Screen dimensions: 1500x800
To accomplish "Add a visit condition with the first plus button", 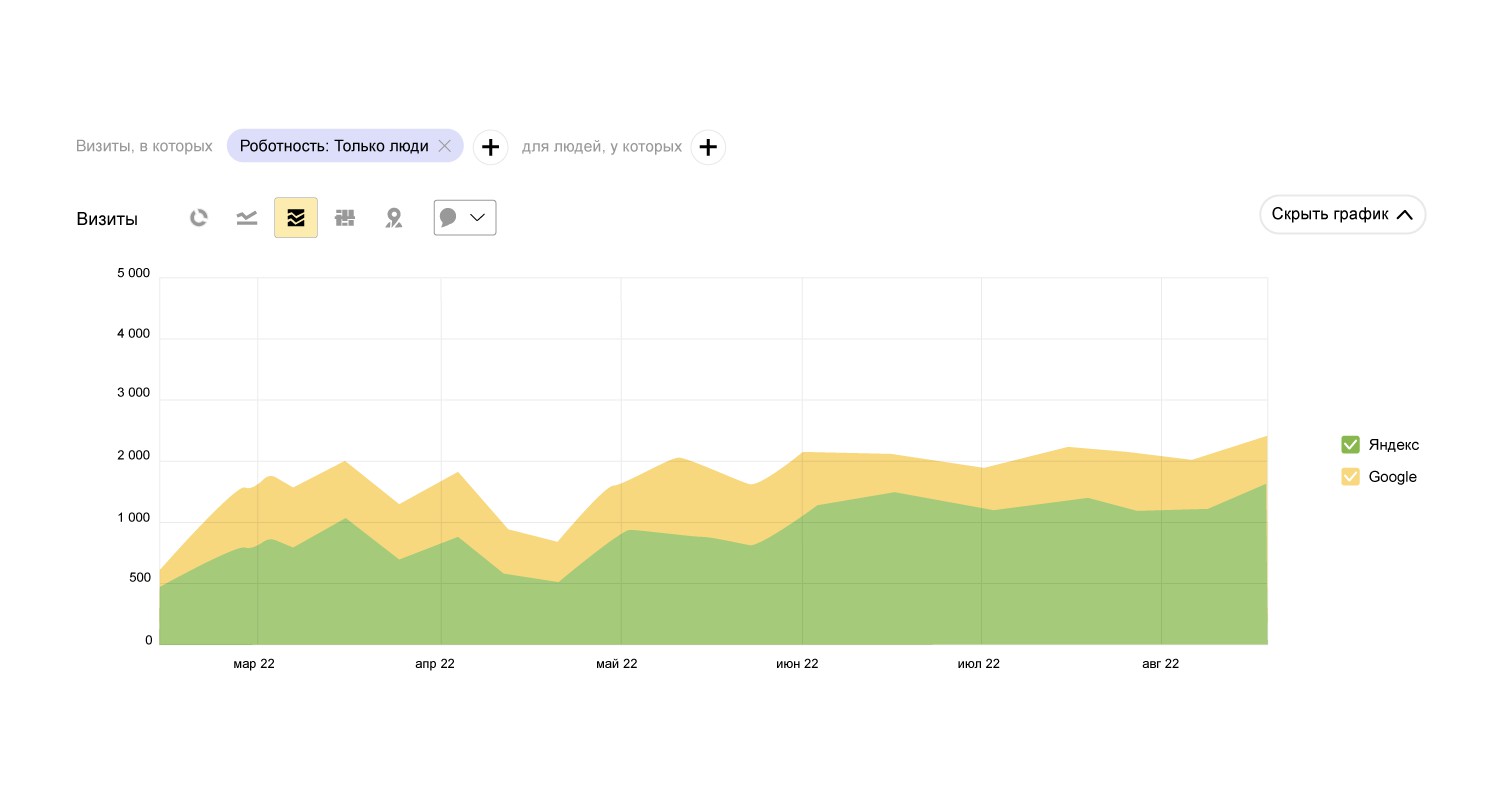I will coord(490,147).
